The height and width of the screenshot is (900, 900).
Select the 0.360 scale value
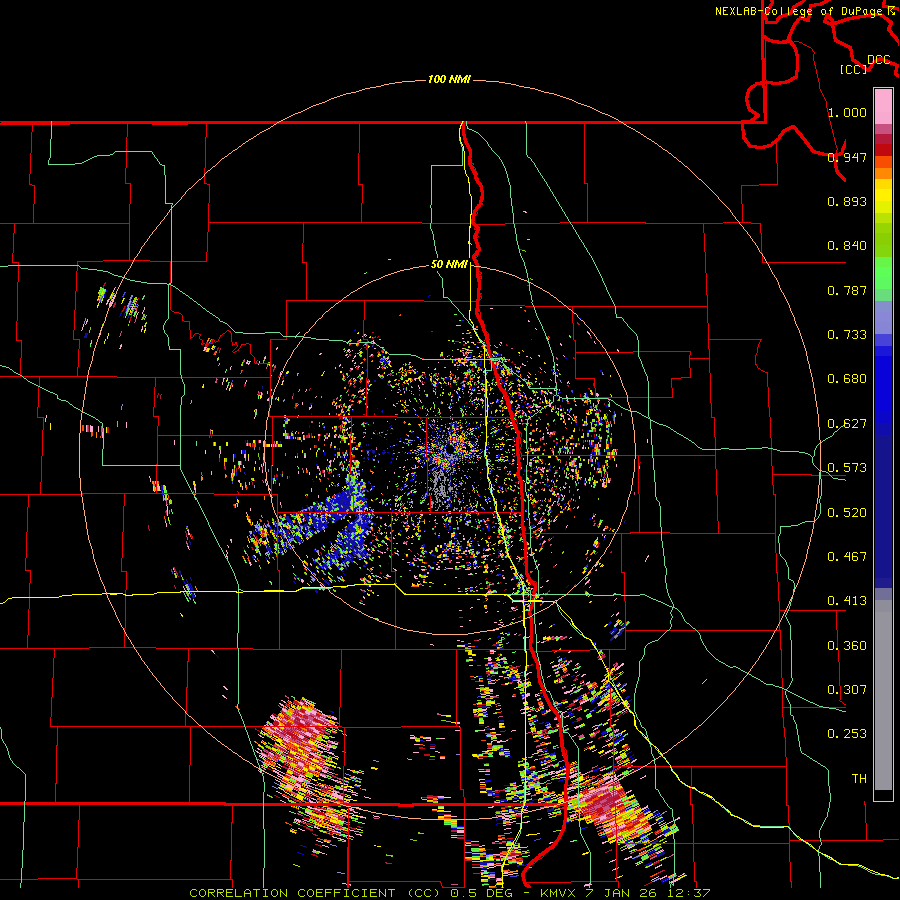[x=847, y=645]
